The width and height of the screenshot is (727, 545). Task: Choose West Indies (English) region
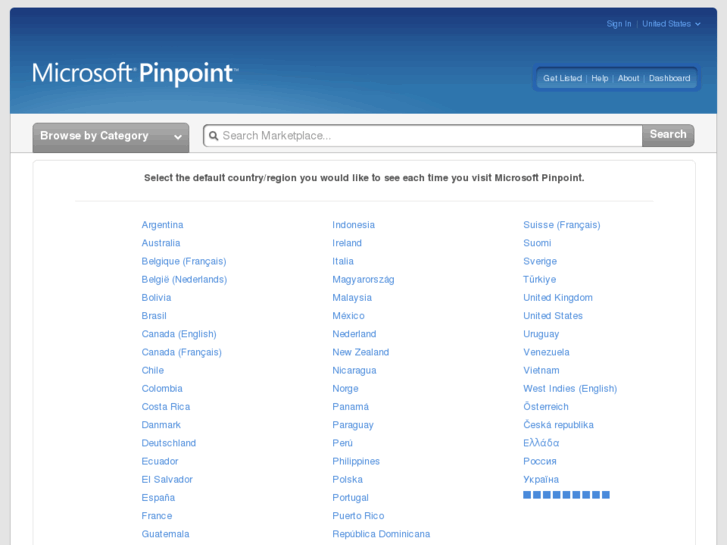click(x=570, y=389)
